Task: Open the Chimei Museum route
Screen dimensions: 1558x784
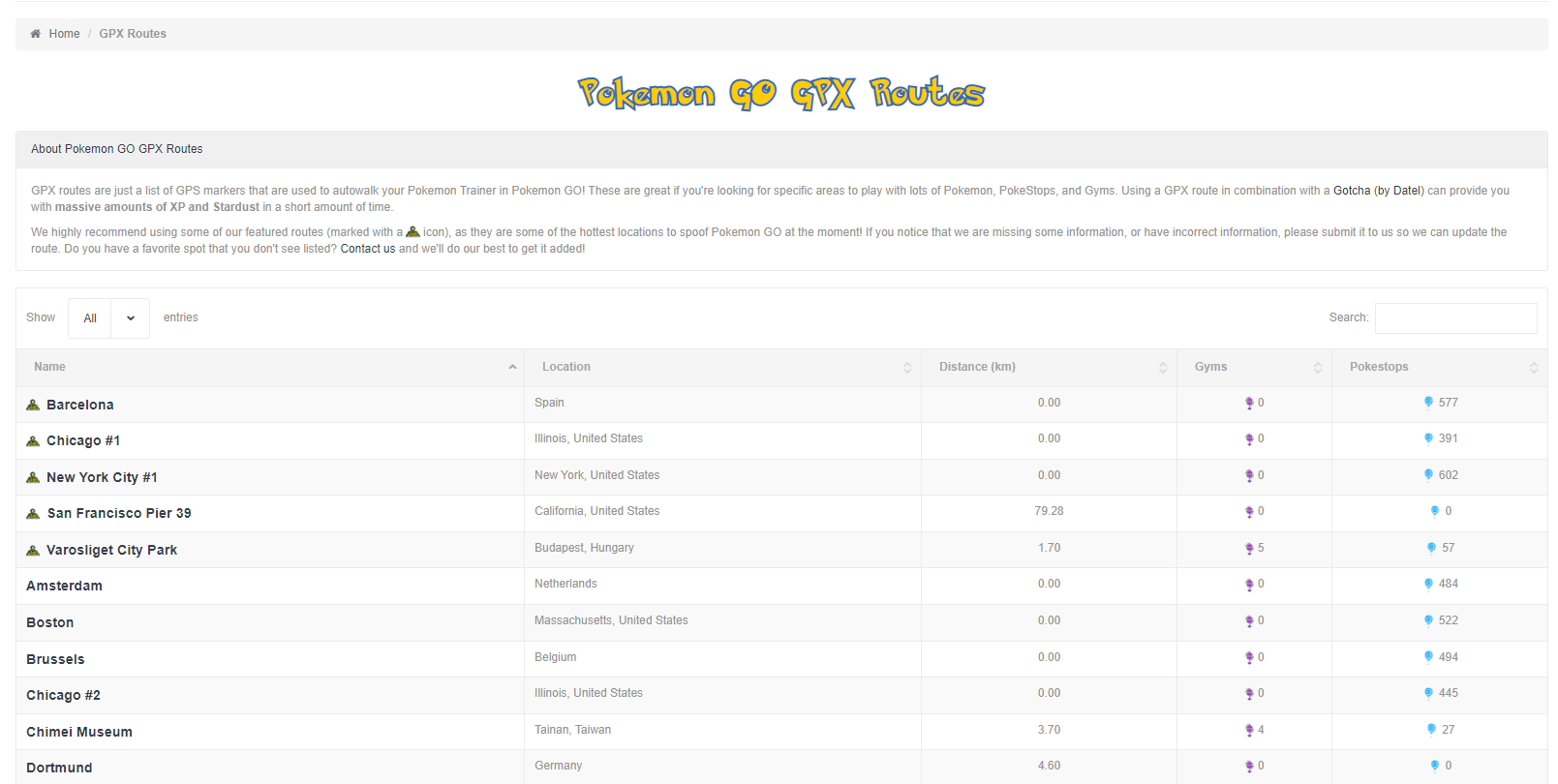Action: 79,733
